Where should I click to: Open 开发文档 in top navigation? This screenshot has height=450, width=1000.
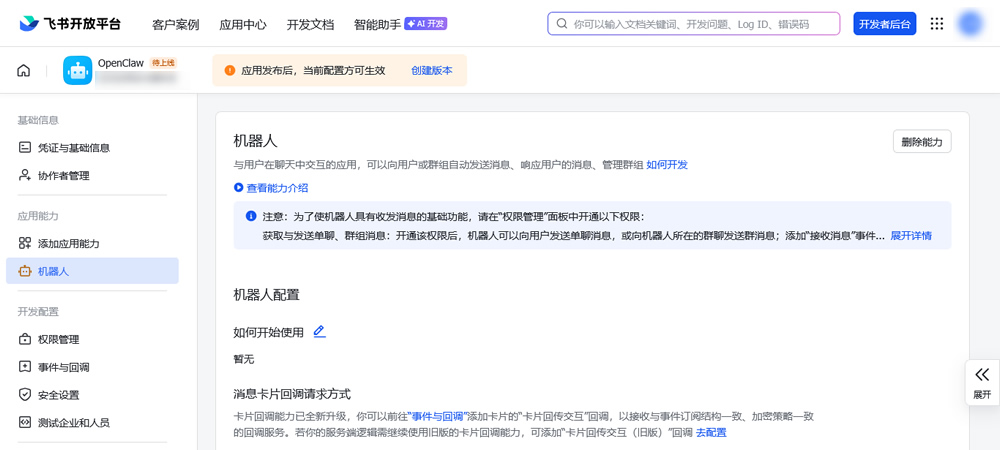pos(310,24)
